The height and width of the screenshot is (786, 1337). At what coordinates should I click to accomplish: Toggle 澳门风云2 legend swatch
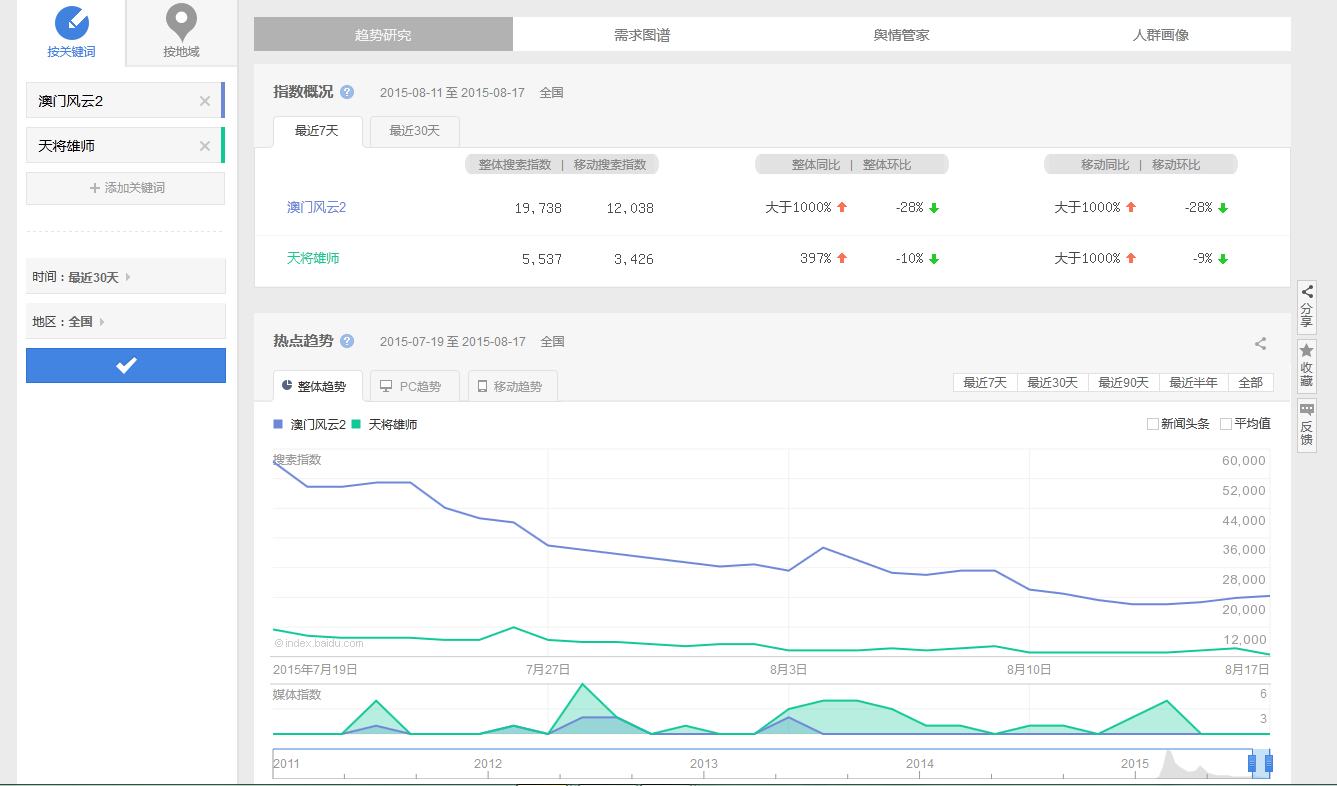click(278, 424)
